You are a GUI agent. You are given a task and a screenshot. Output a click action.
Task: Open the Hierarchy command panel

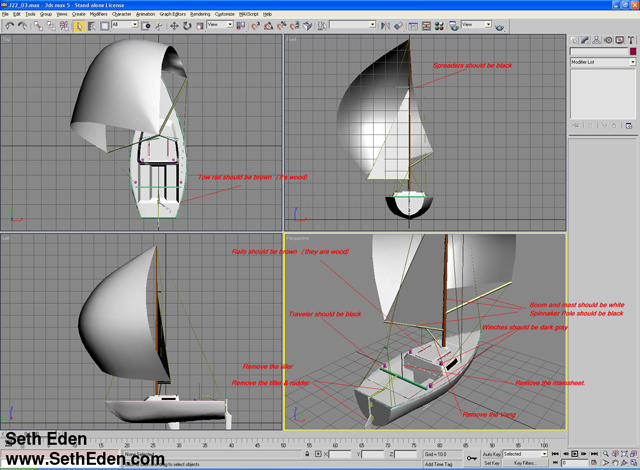point(598,39)
